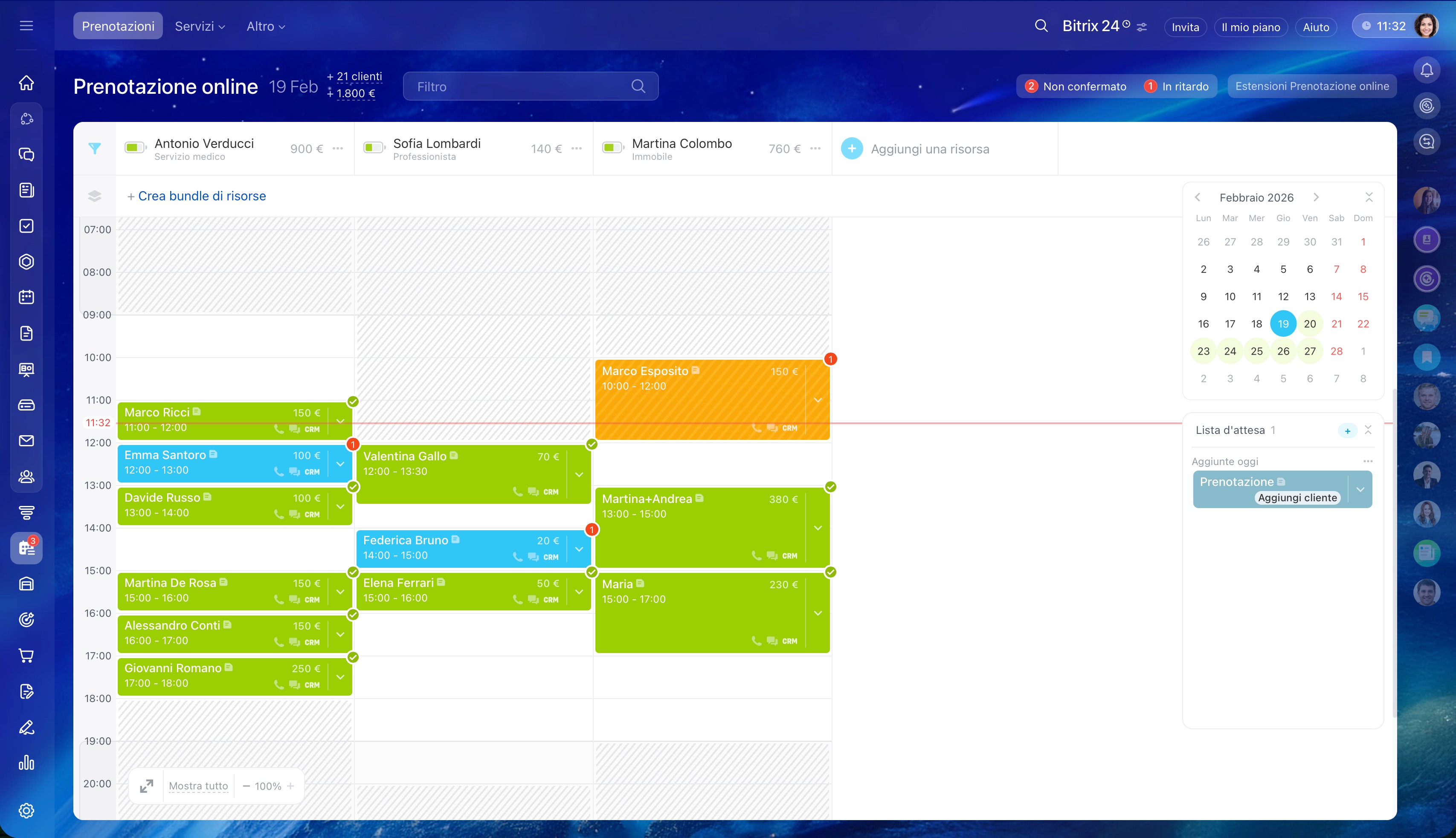Click the funnel filter icon beside resources
The height and width of the screenshot is (838, 1456).
94,148
